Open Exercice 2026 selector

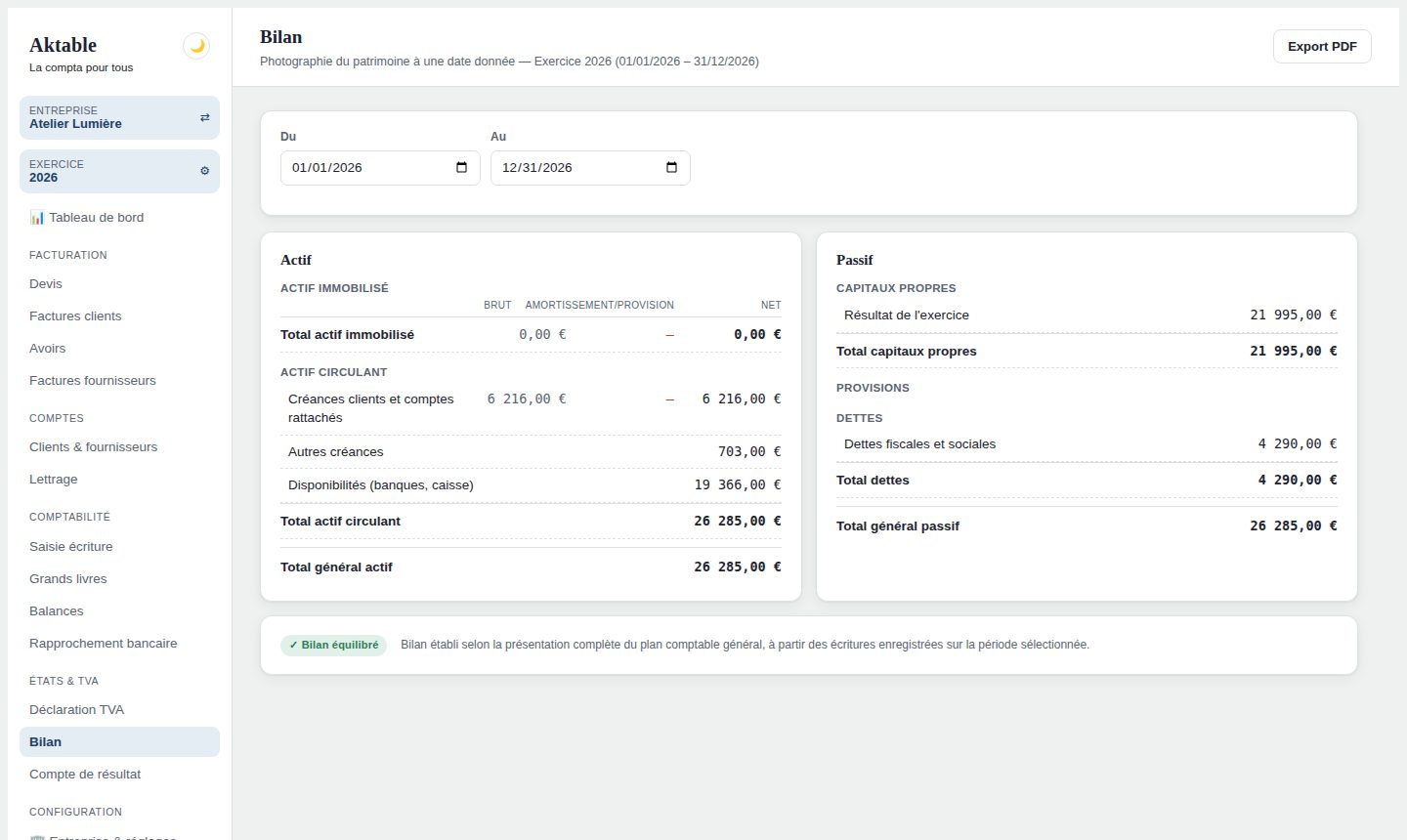[x=119, y=171]
